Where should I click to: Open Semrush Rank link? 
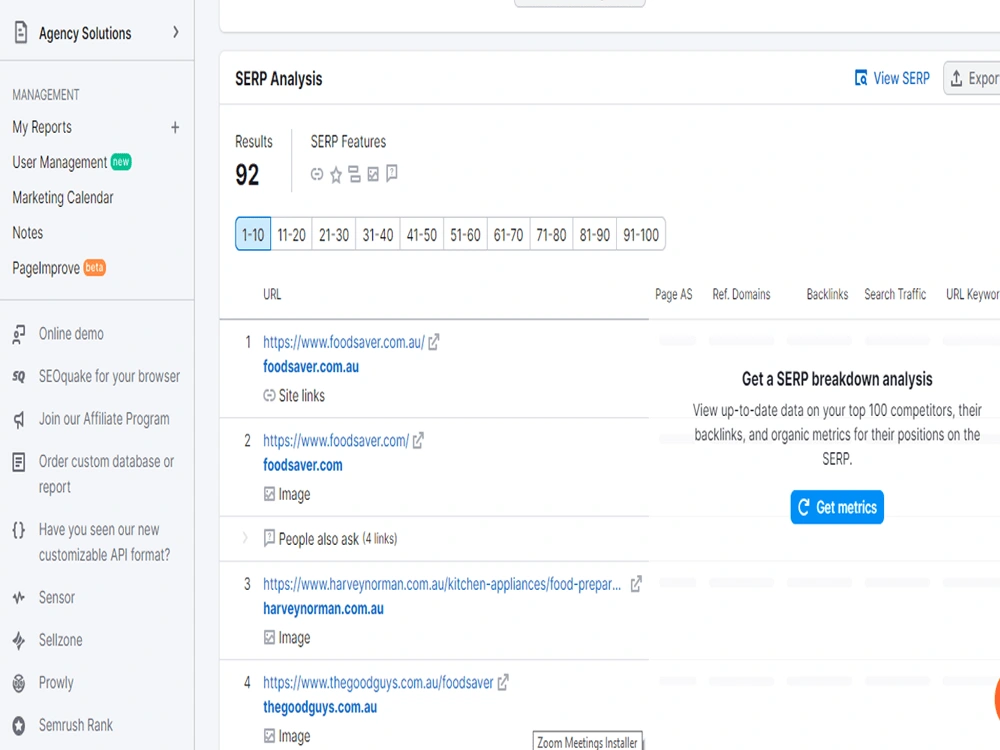[x=76, y=725]
